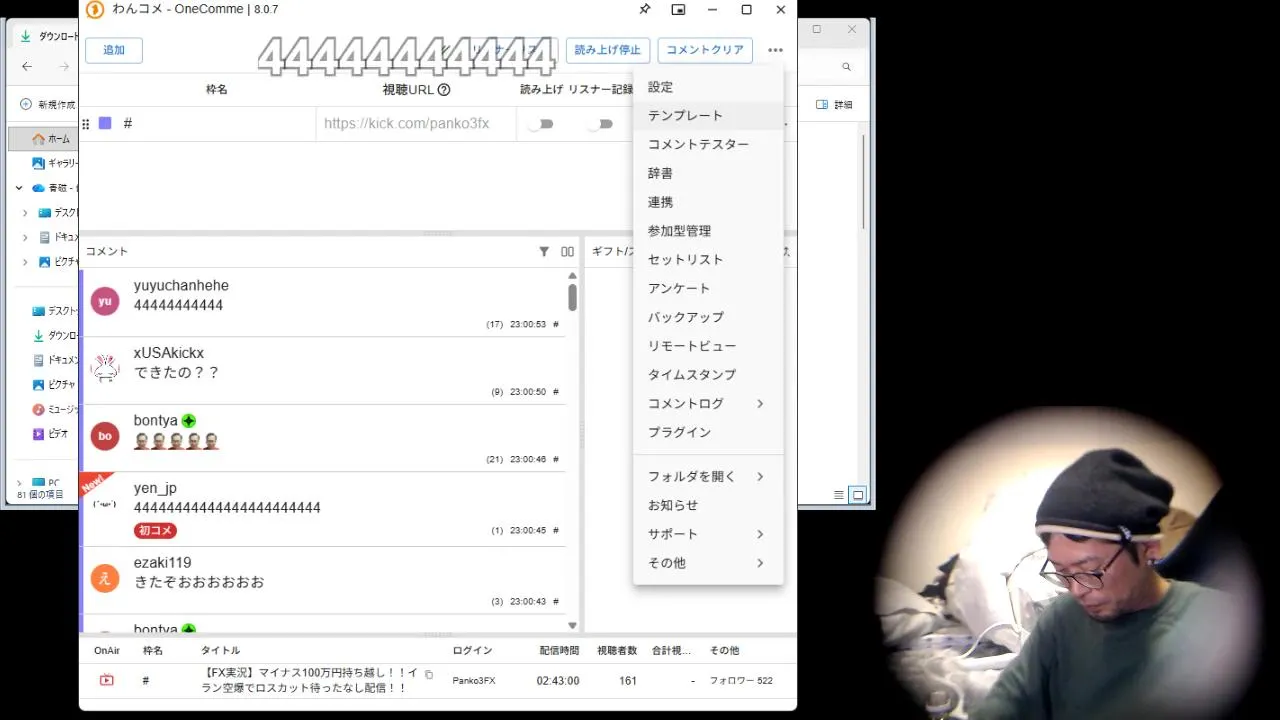
Task: Click 詳細 pane button in Explorer
Action: point(836,105)
